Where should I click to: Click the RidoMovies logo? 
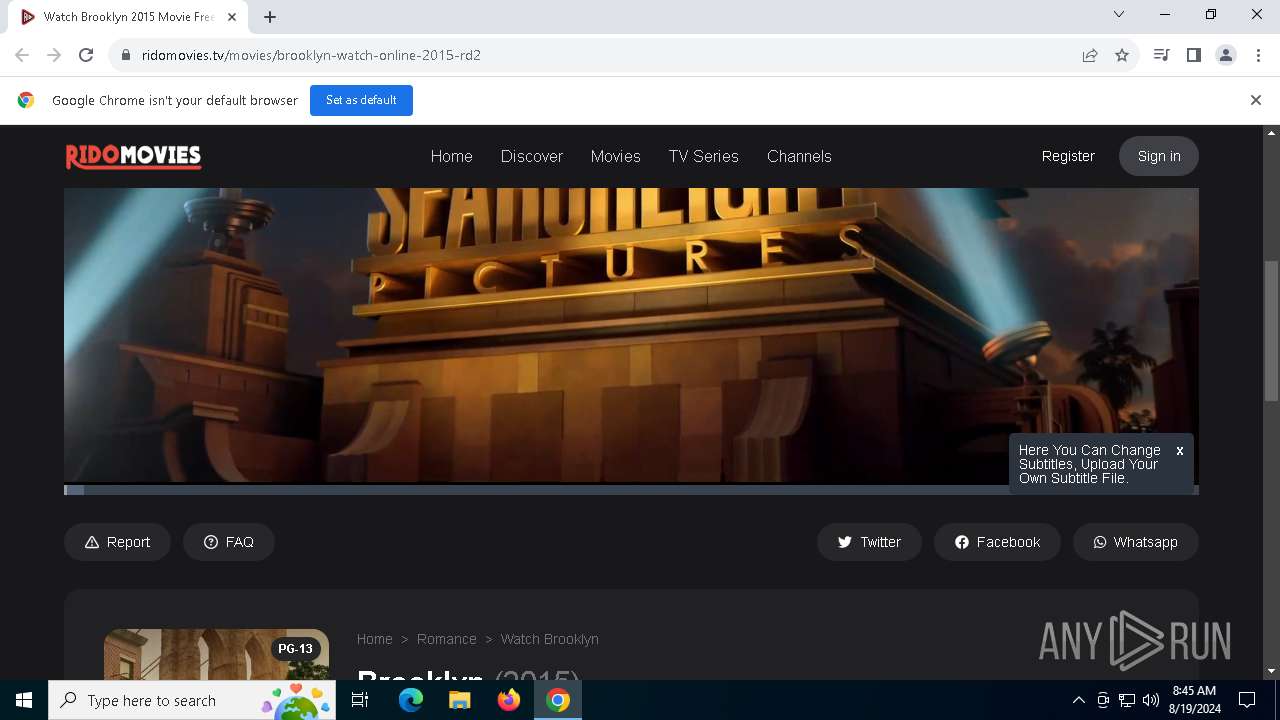click(x=133, y=156)
